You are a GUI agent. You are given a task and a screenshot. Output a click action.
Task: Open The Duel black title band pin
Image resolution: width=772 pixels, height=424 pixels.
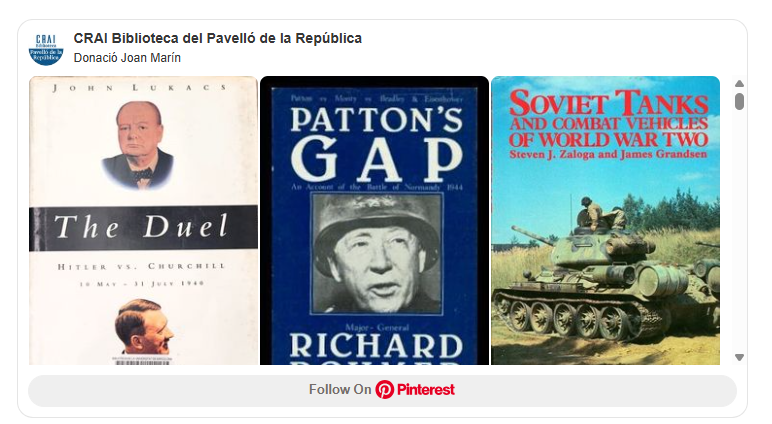click(143, 228)
